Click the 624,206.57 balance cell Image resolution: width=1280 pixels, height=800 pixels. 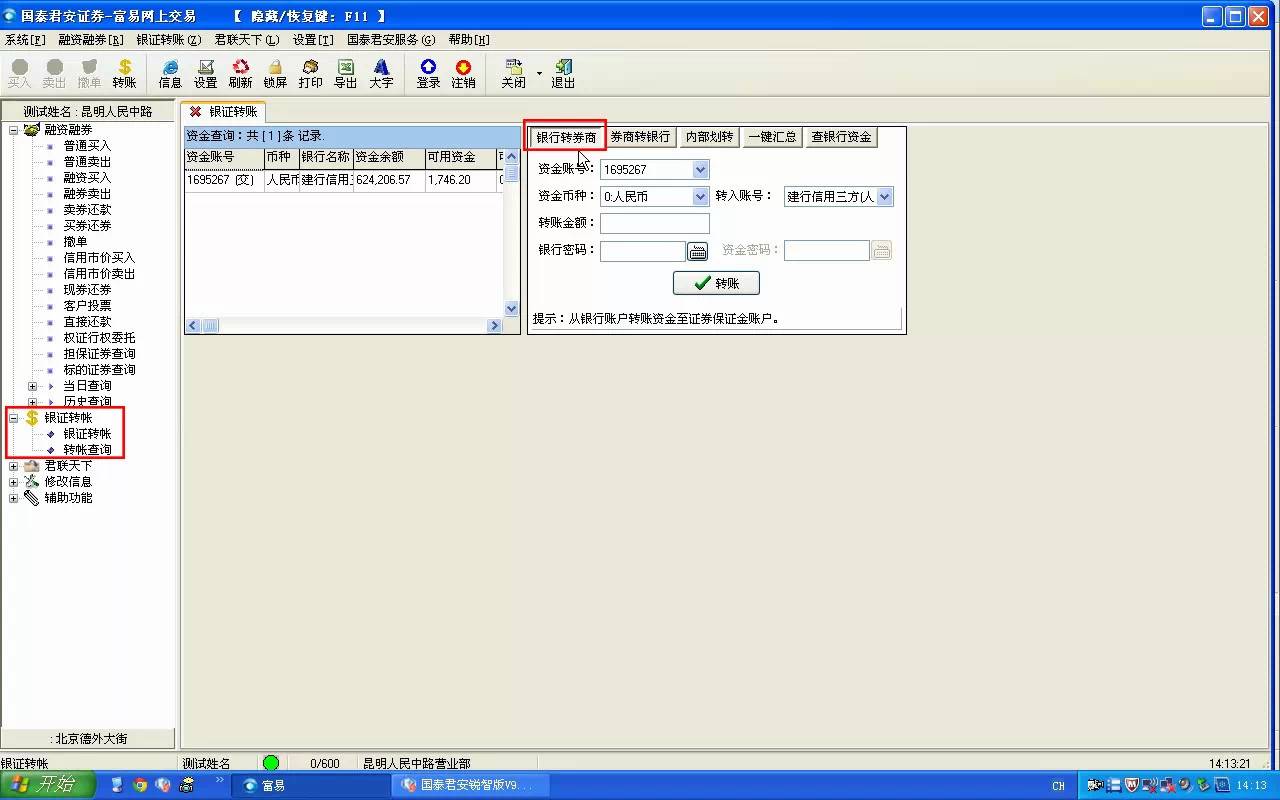[x=389, y=180]
